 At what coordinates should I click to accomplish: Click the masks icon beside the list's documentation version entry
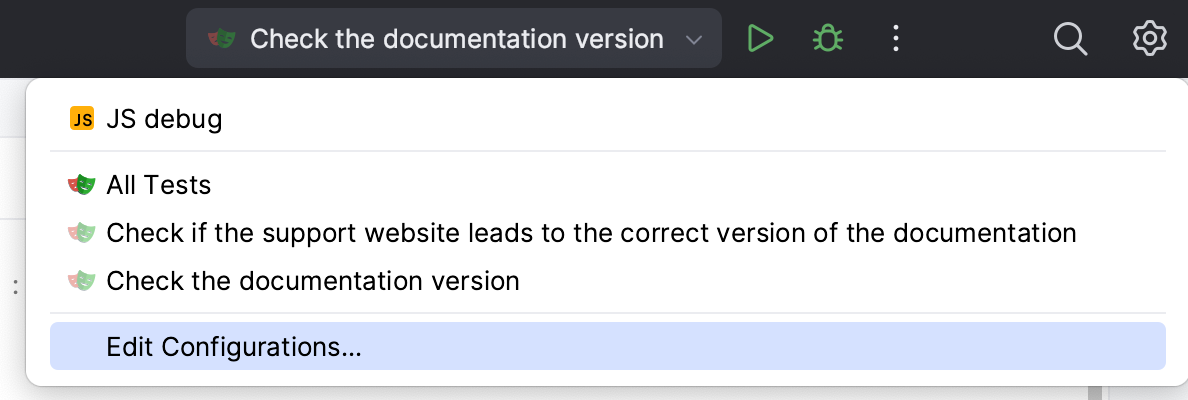point(82,281)
